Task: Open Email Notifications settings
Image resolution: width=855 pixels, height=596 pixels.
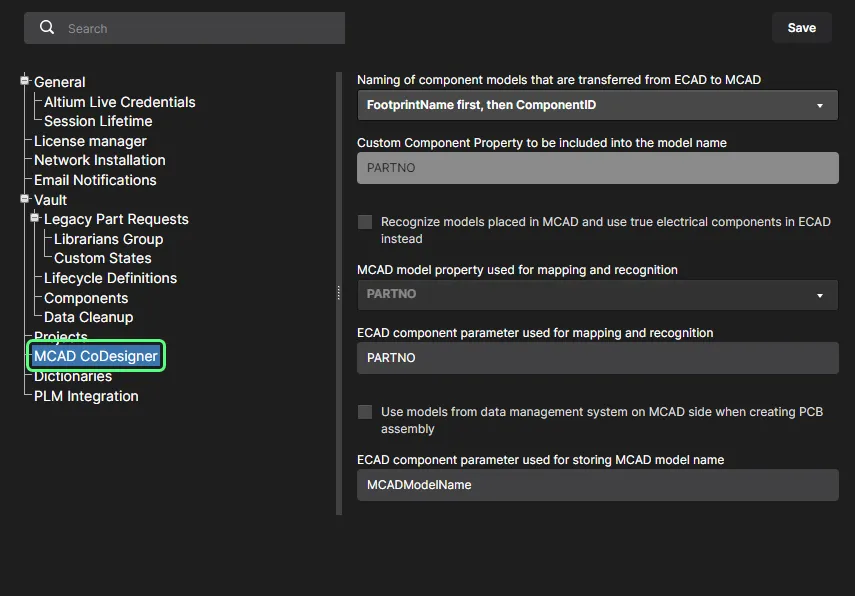Action: pyautogui.click(x=95, y=180)
